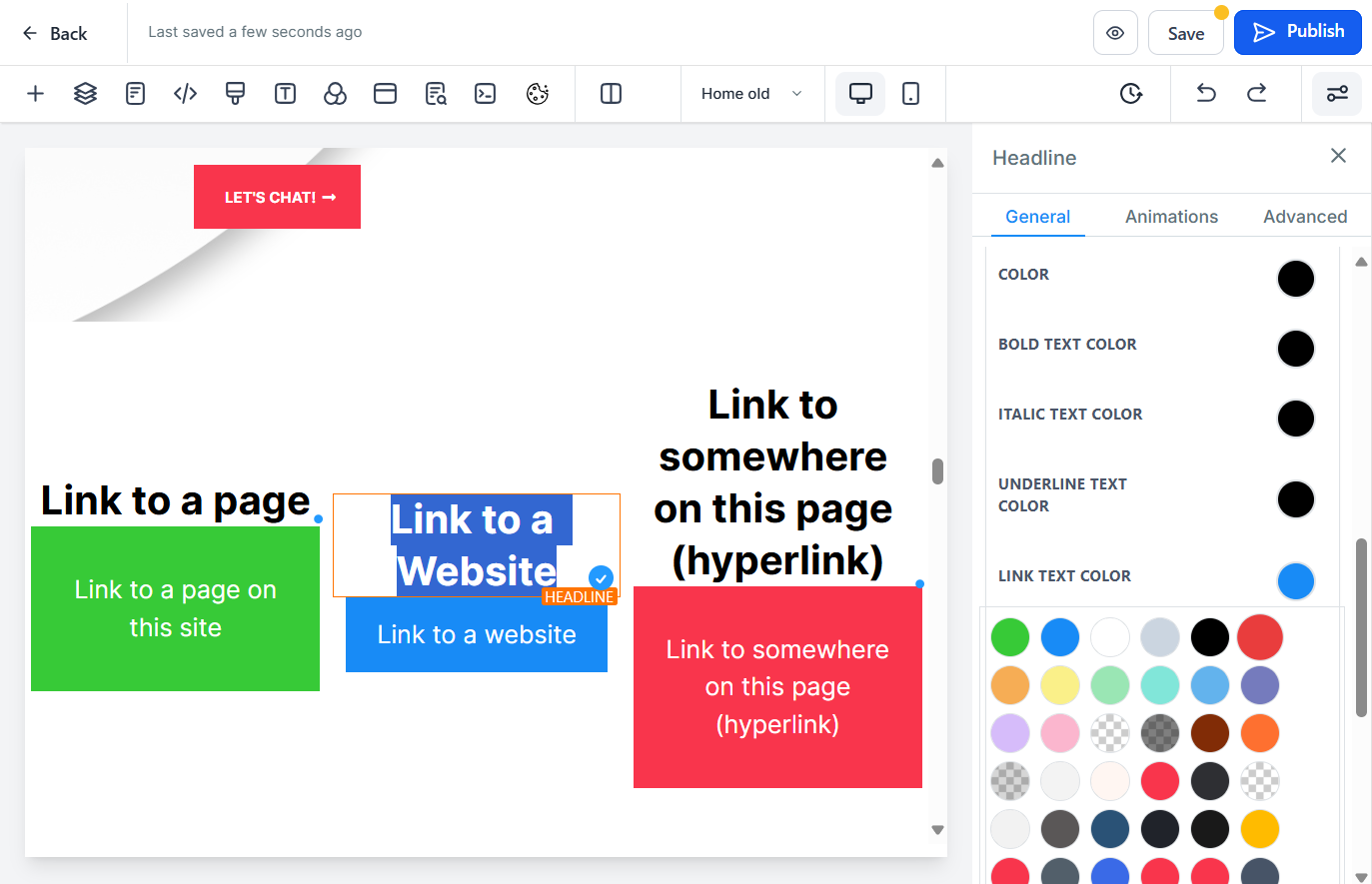This screenshot has height=884, width=1372.
Task: Close the Headline panel
Action: tap(1339, 156)
